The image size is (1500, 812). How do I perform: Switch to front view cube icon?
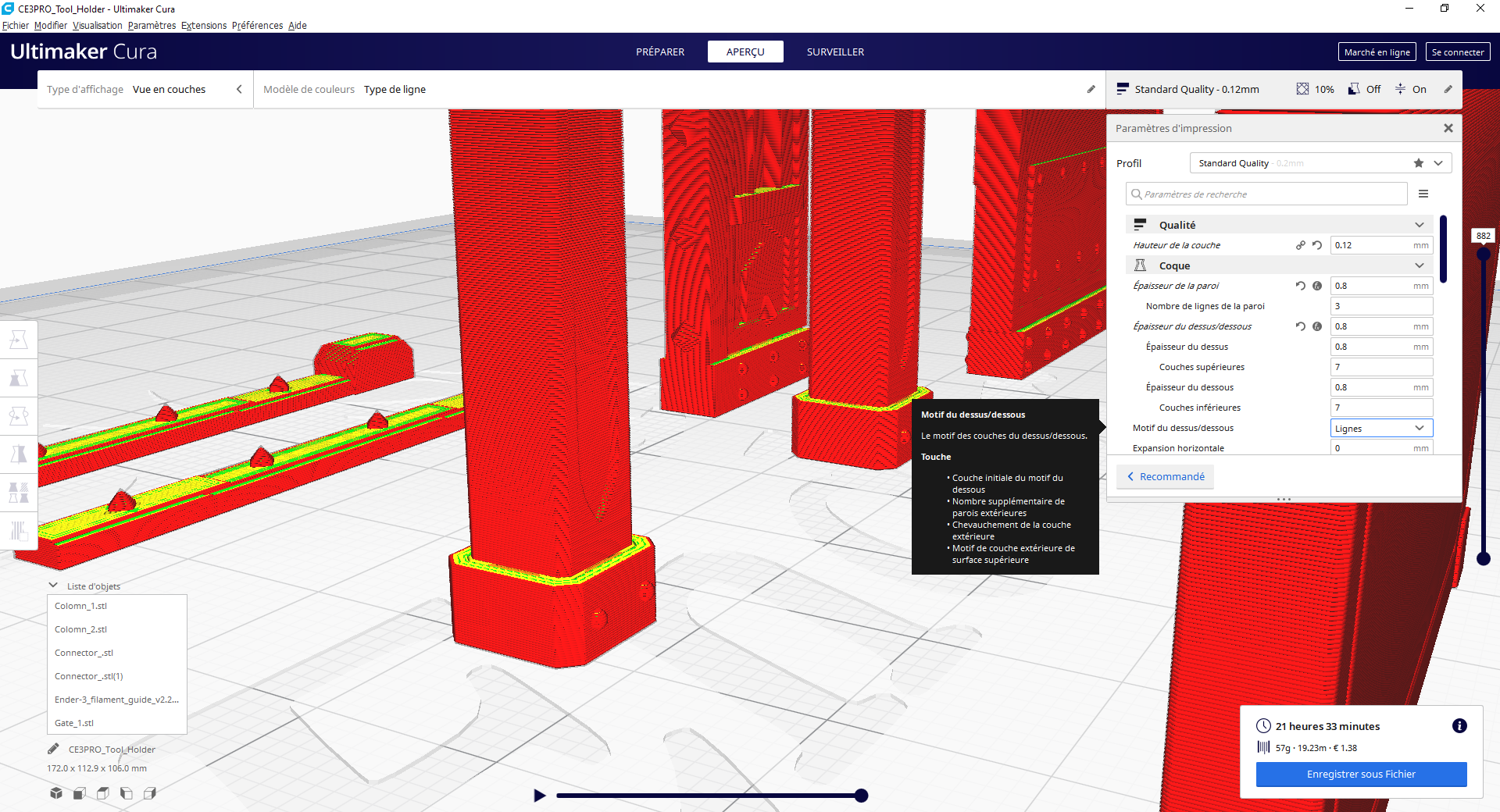click(x=80, y=793)
